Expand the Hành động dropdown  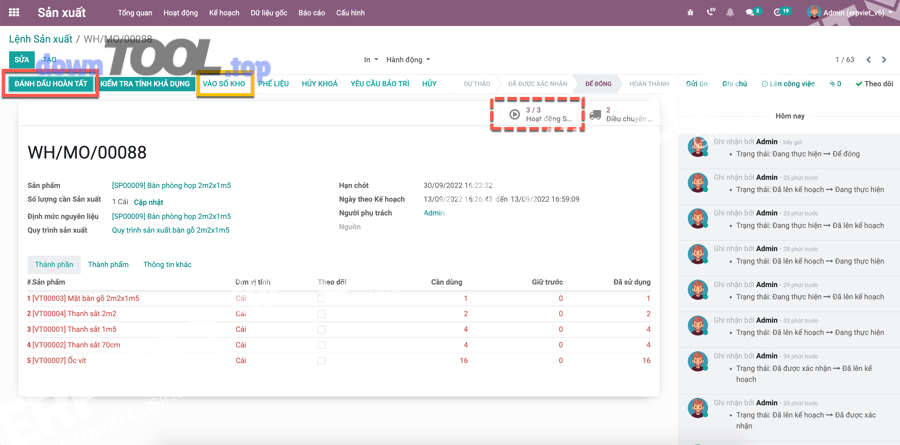click(408, 60)
